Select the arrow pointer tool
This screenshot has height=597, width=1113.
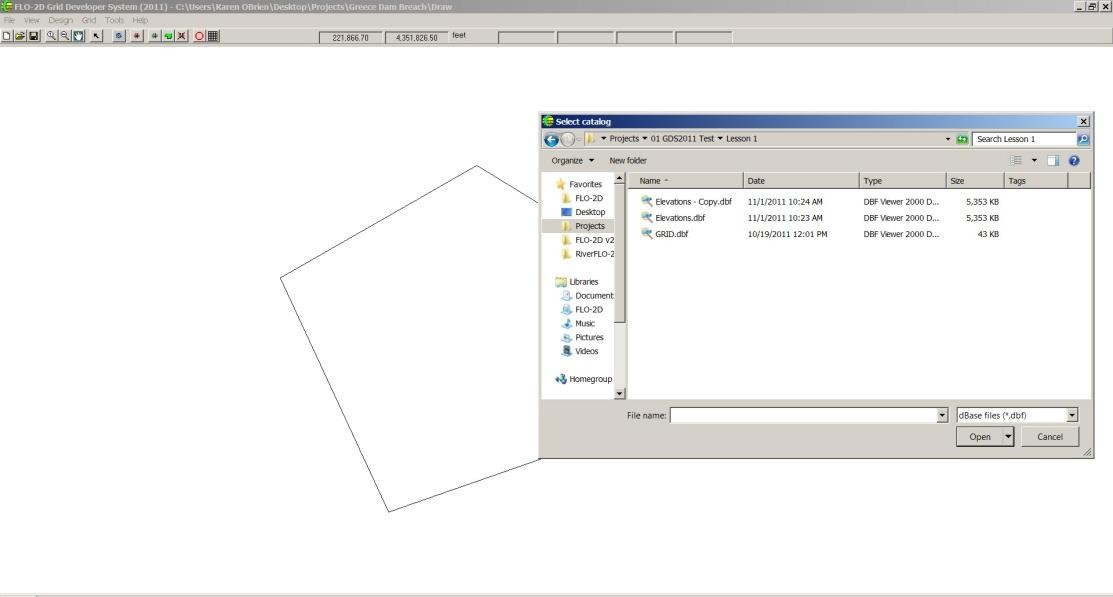(95, 37)
